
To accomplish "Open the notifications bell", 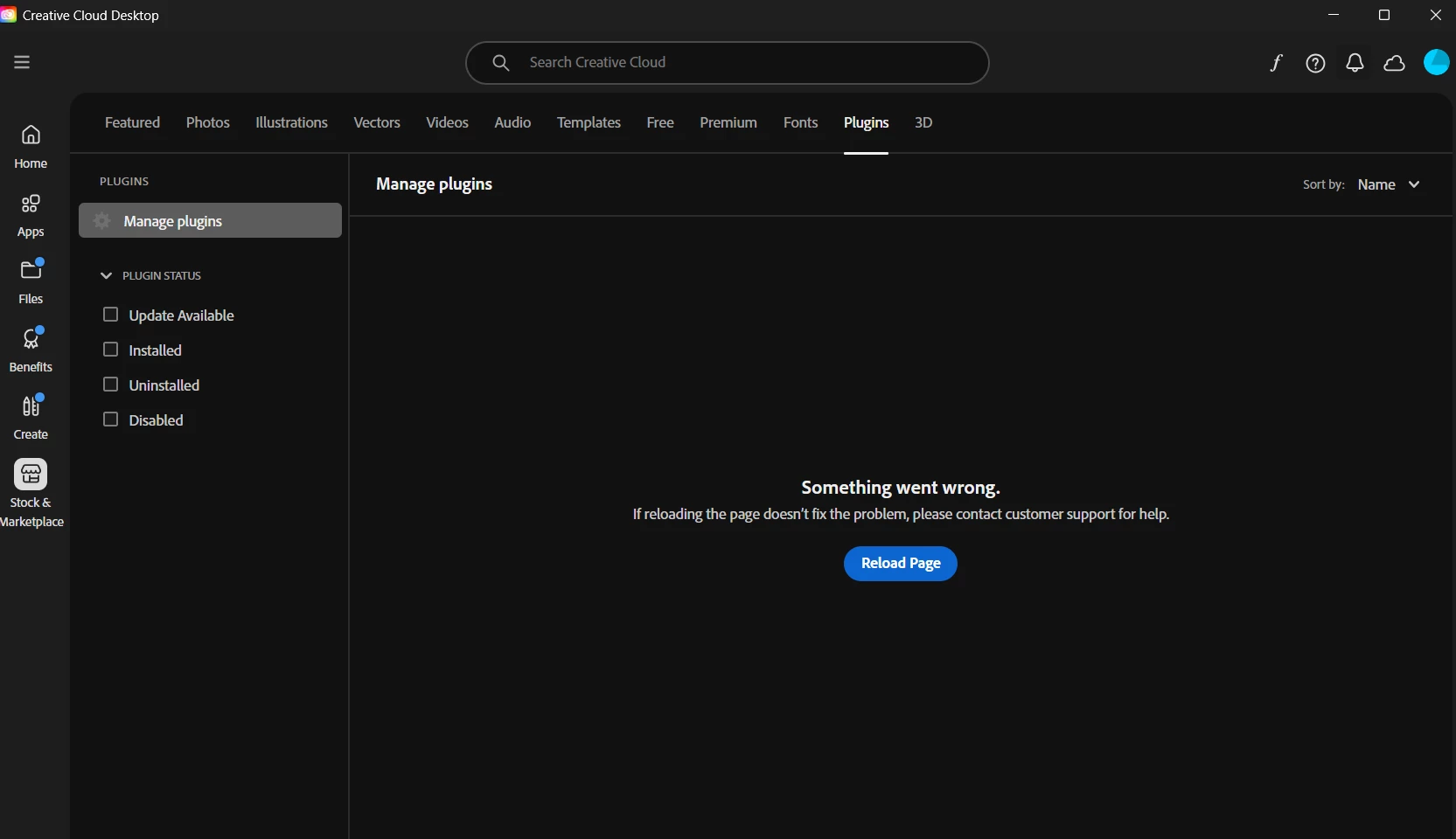I will [x=1355, y=63].
